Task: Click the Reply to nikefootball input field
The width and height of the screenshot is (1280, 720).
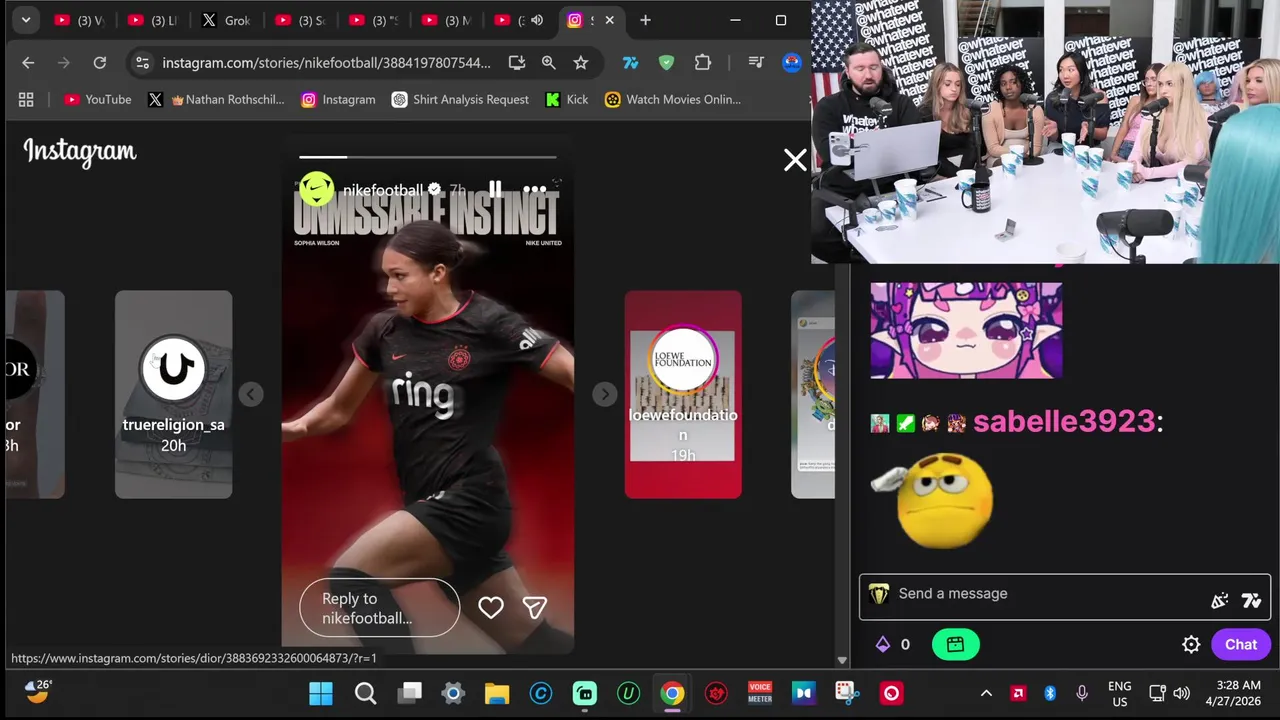Action: coord(379,608)
